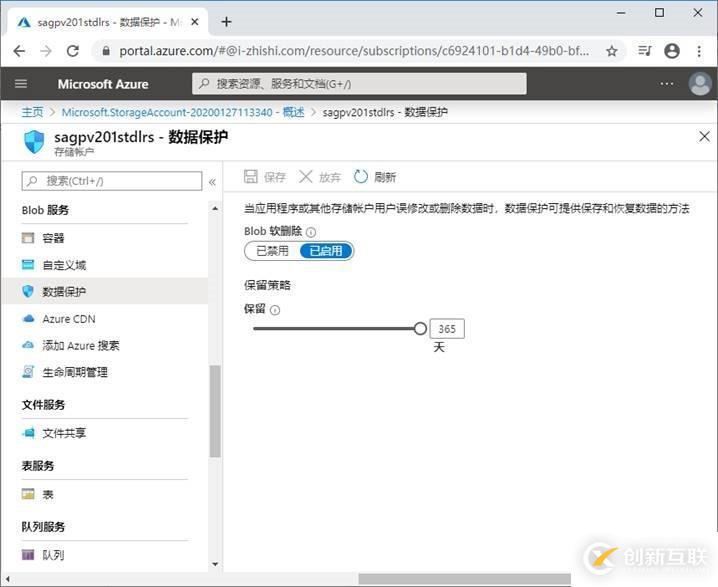
Task: Open a new browser tab
Action: tap(226, 22)
